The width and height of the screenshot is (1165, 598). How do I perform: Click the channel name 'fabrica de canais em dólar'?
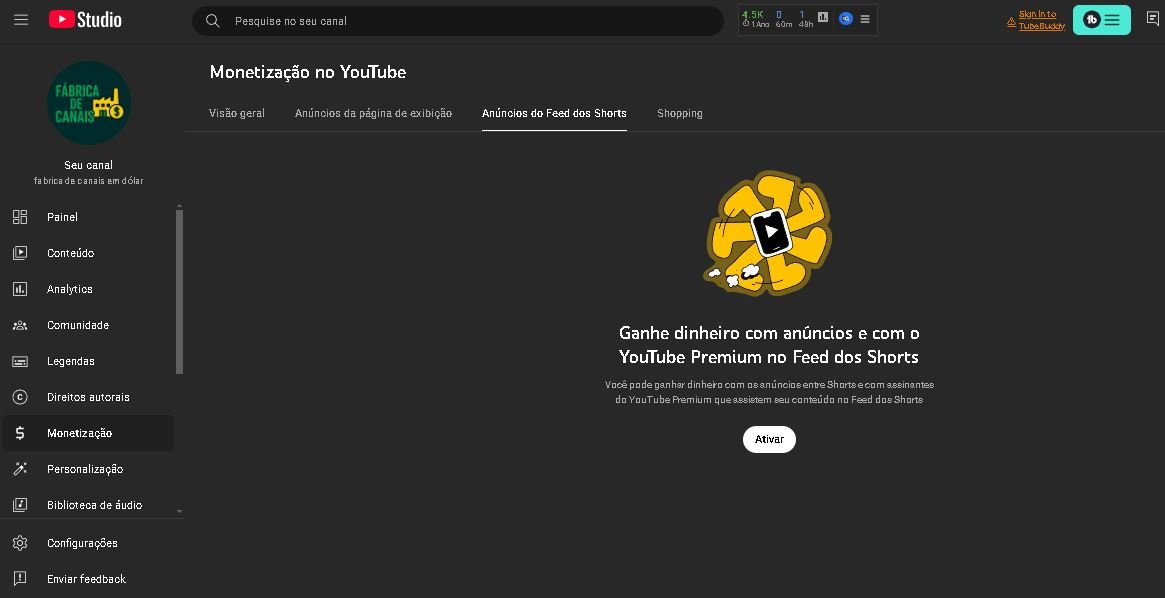pos(88,181)
